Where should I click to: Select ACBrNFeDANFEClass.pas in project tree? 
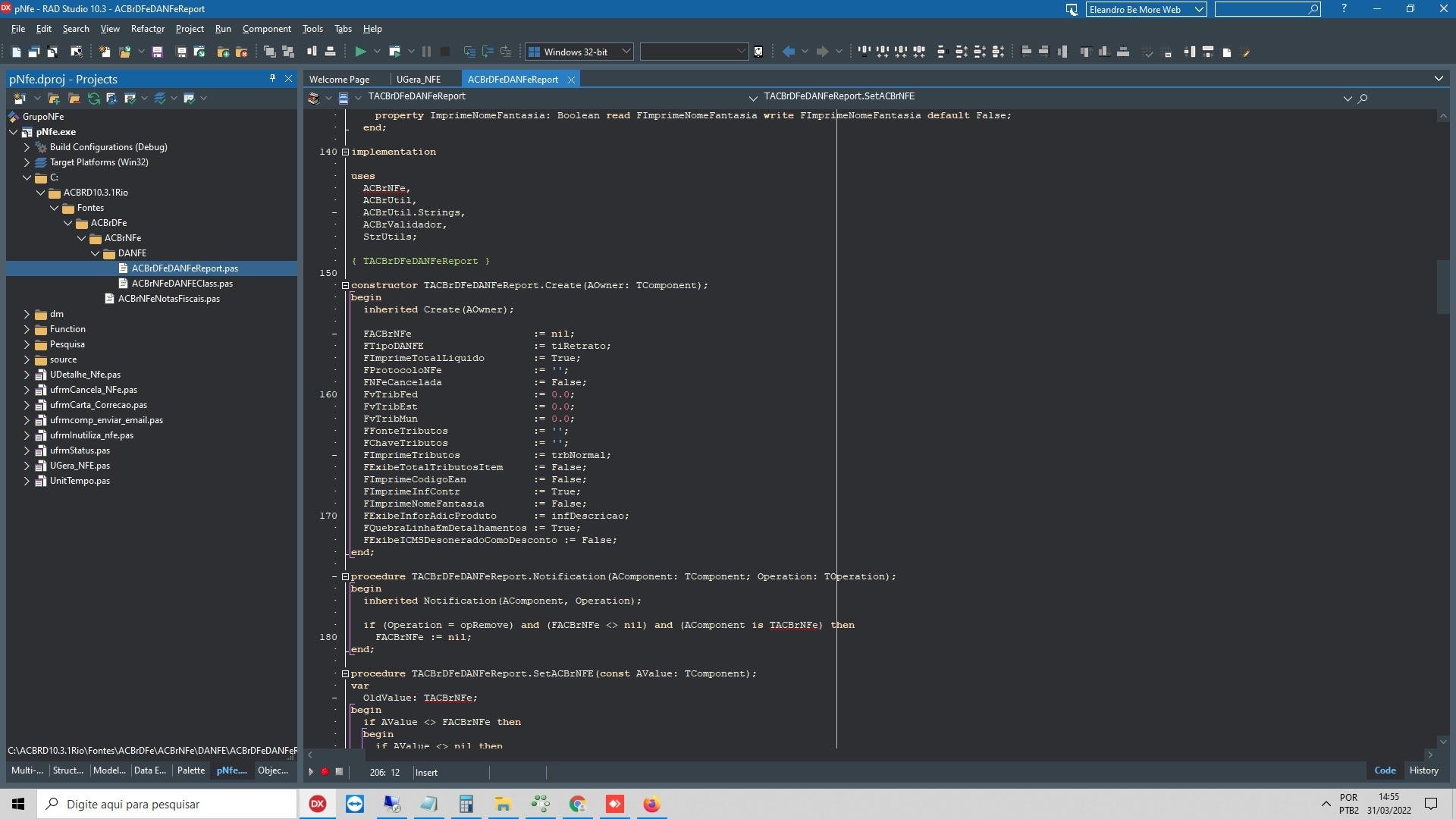pyautogui.click(x=182, y=284)
